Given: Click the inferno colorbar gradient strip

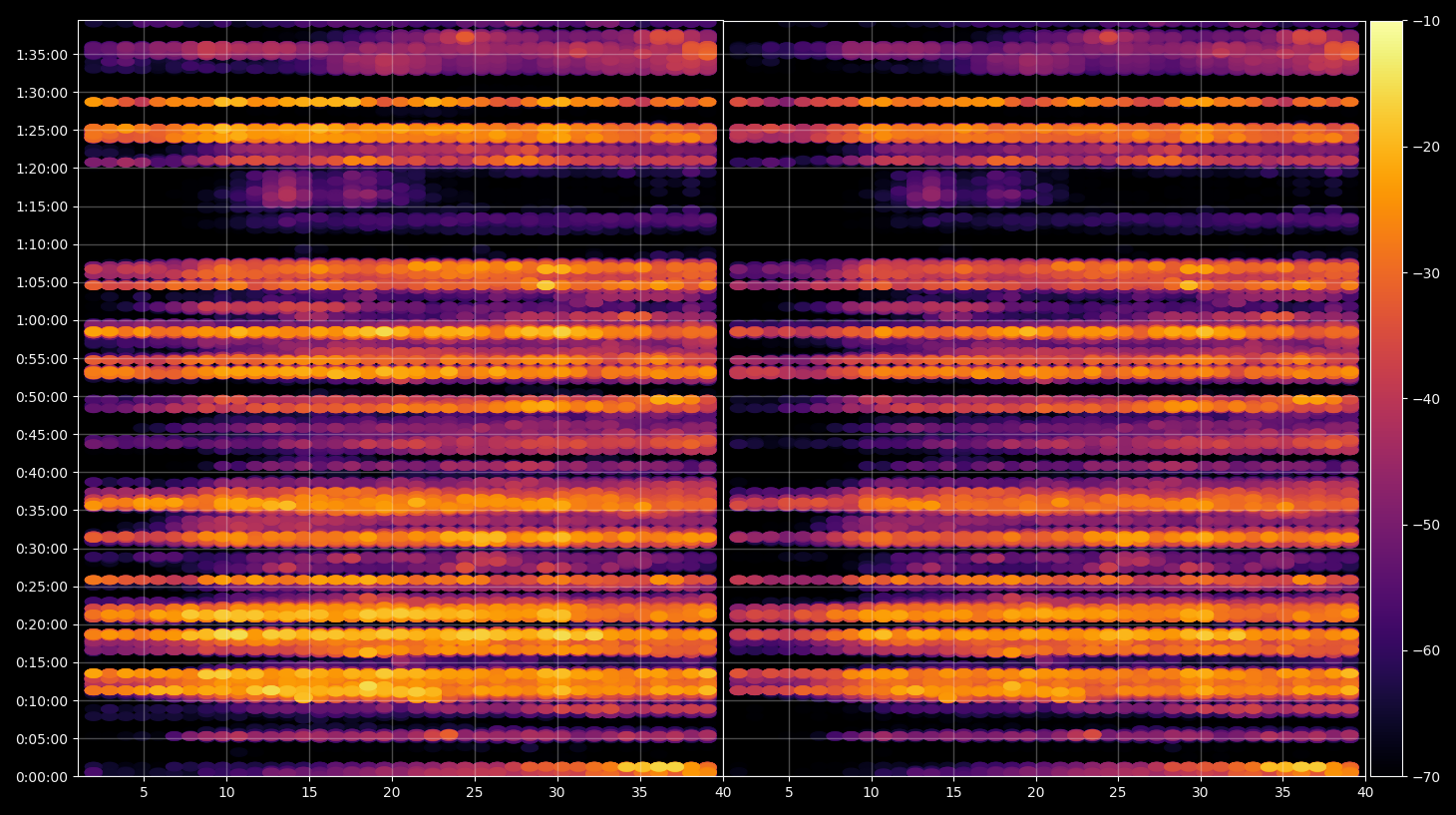Looking at the screenshot, I should coord(1386,399).
